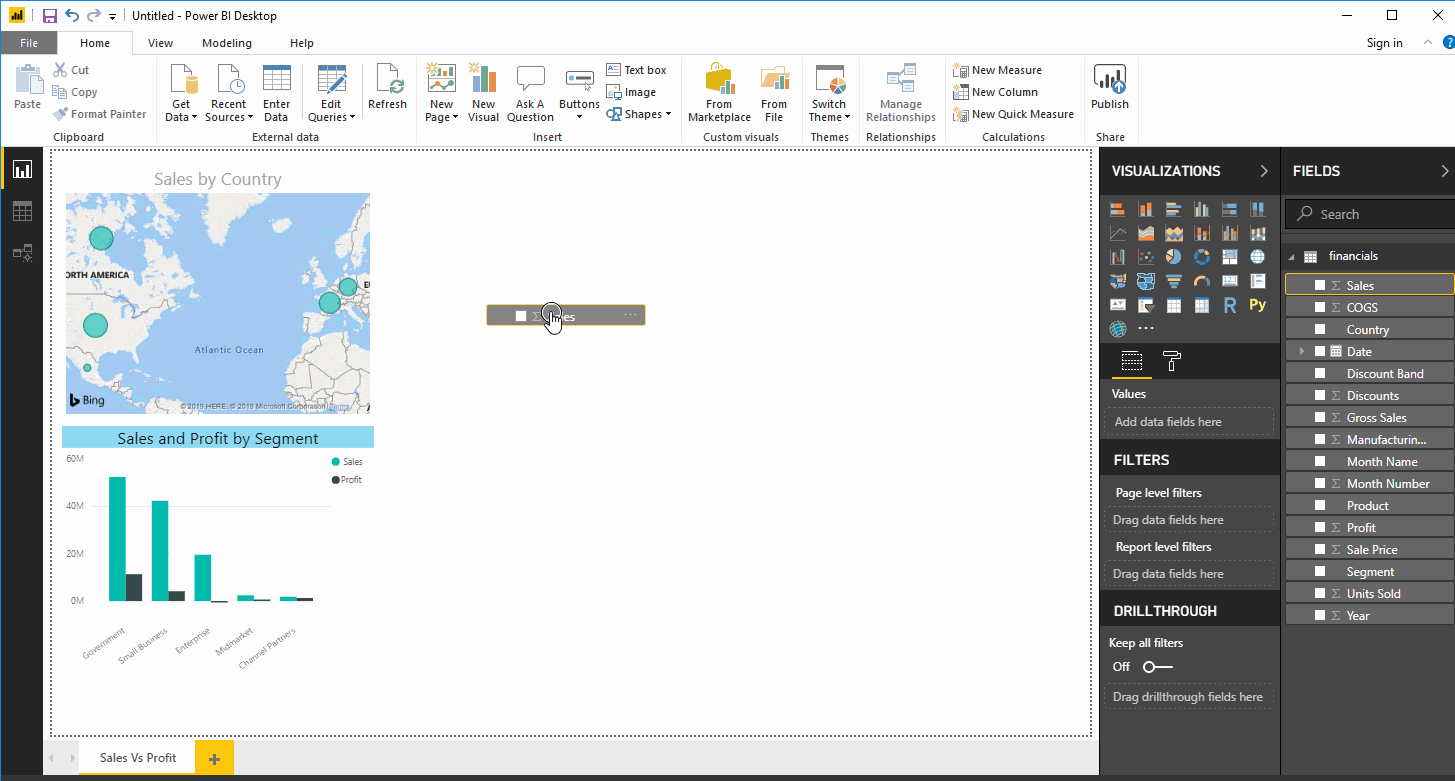
Task: Collapse the Visualizations pane chevron
Action: pyautogui.click(x=1264, y=171)
